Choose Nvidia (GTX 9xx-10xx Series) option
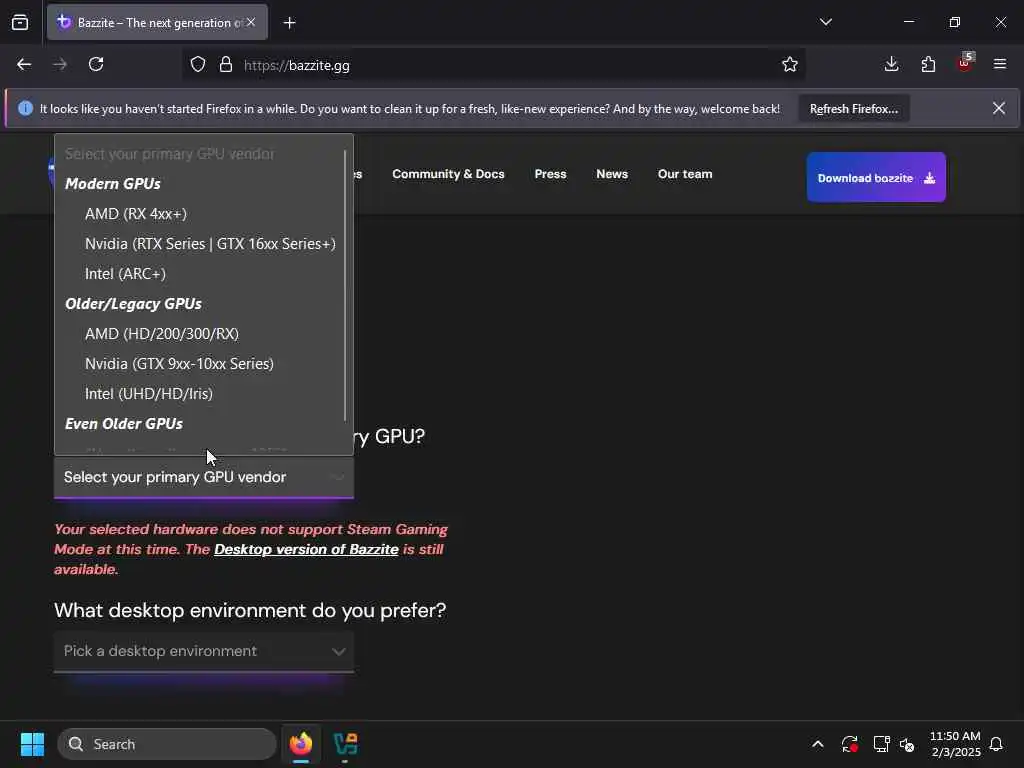This screenshot has height=768, width=1024. (204, 364)
